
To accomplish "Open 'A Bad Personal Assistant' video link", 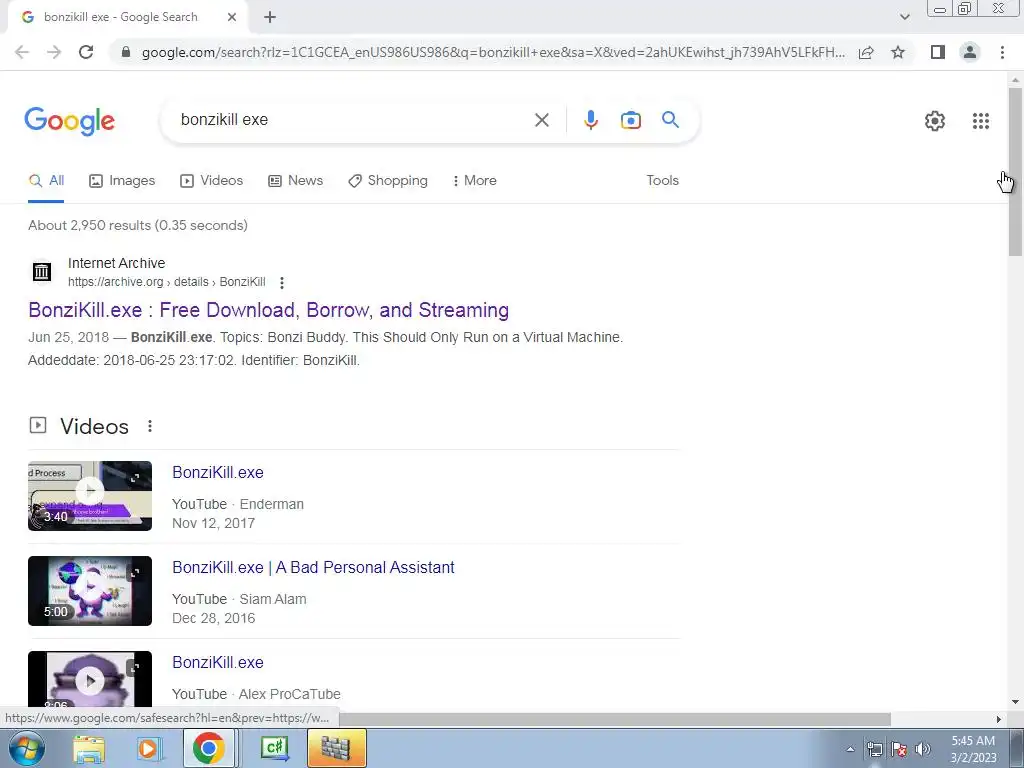I will click(x=313, y=568).
